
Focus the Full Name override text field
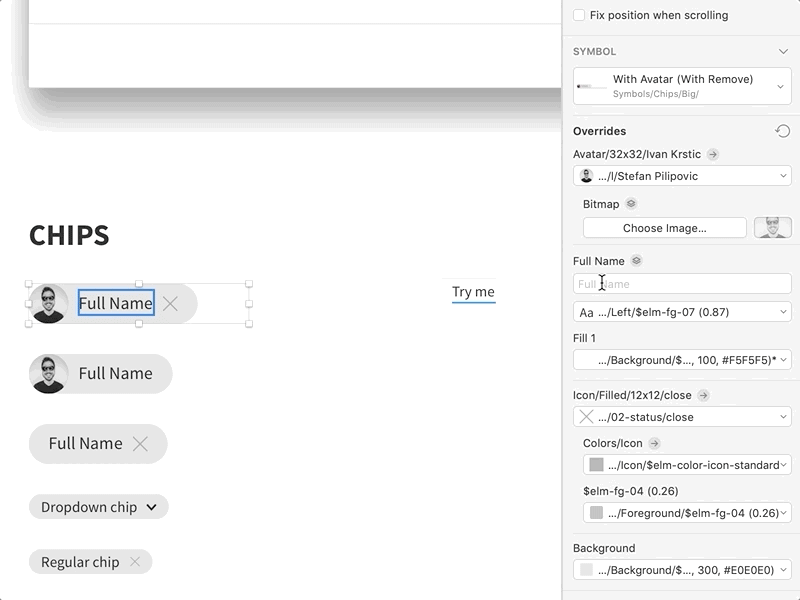pos(682,284)
